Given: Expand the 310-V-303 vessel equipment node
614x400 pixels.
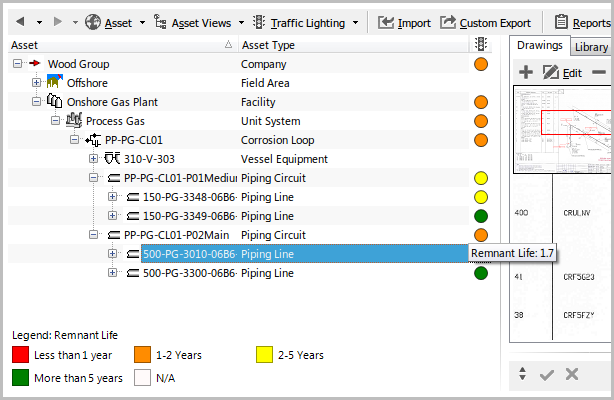Looking at the screenshot, I should 93,159.
